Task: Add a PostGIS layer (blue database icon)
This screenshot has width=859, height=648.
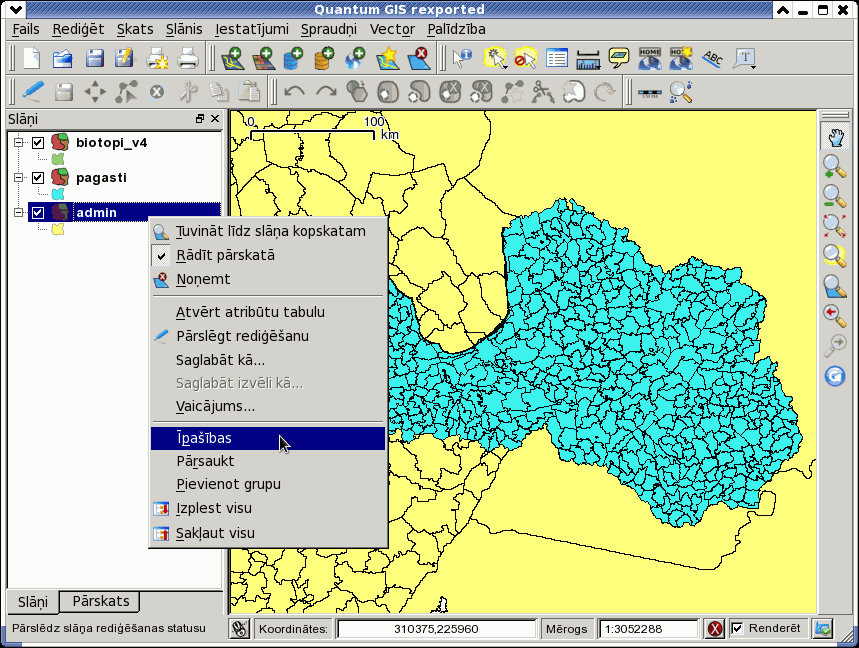Action: 293,58
